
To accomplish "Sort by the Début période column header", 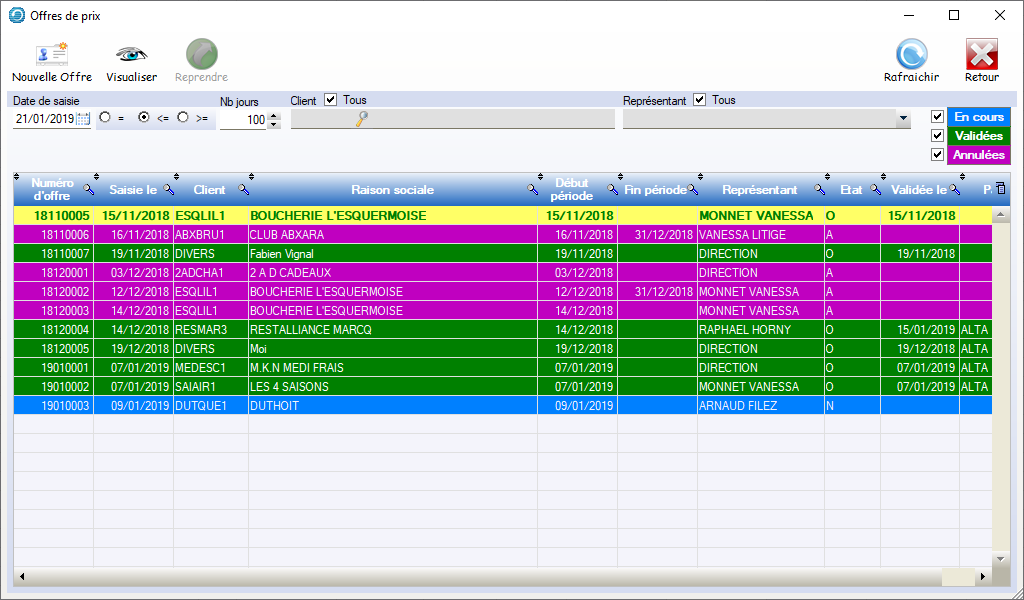I will pos(571,190).
